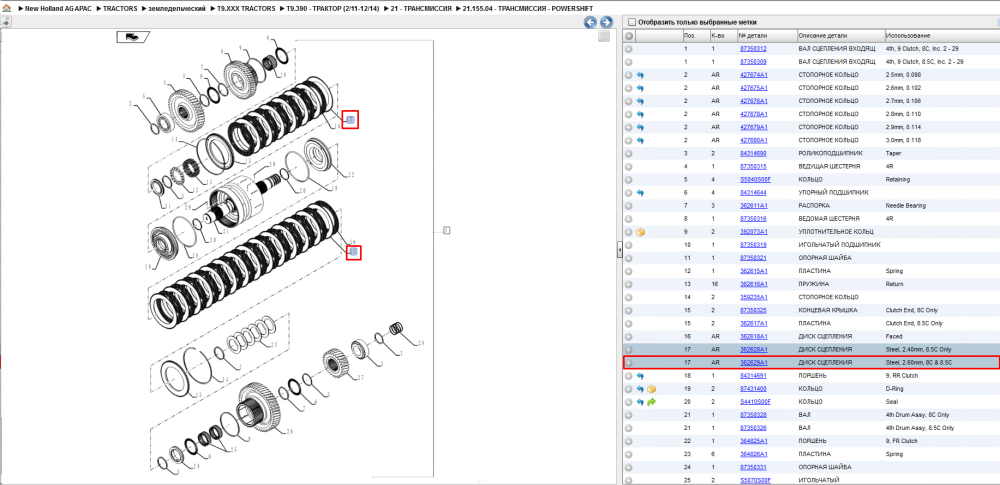Open part number link 87350319

tap(753, 245)
